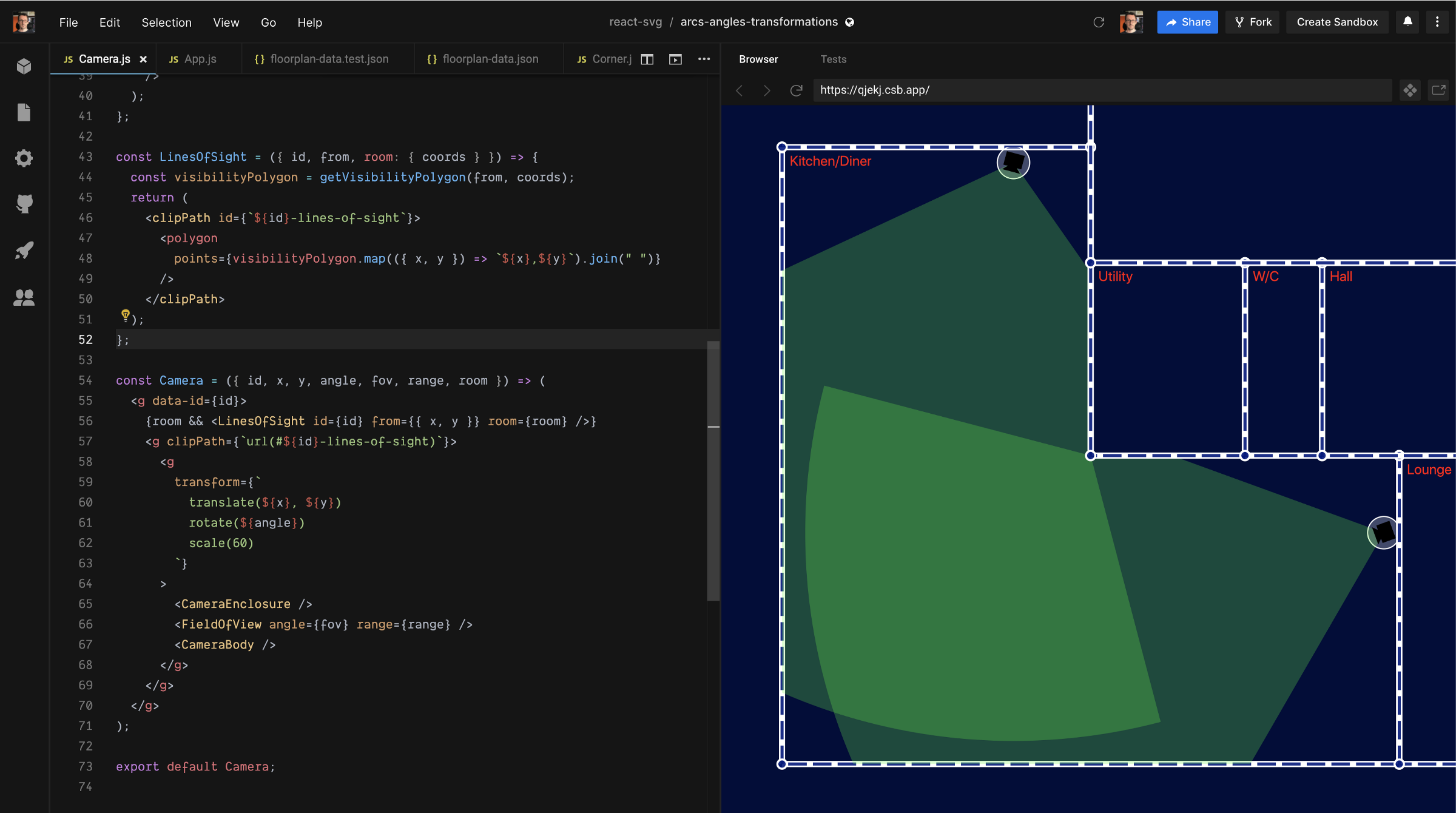Image resolution: width=1456 pixels, height=813 pixels.
Task: Click the editor vertical scrollbar thumb
Action: [x=713, y=470]
